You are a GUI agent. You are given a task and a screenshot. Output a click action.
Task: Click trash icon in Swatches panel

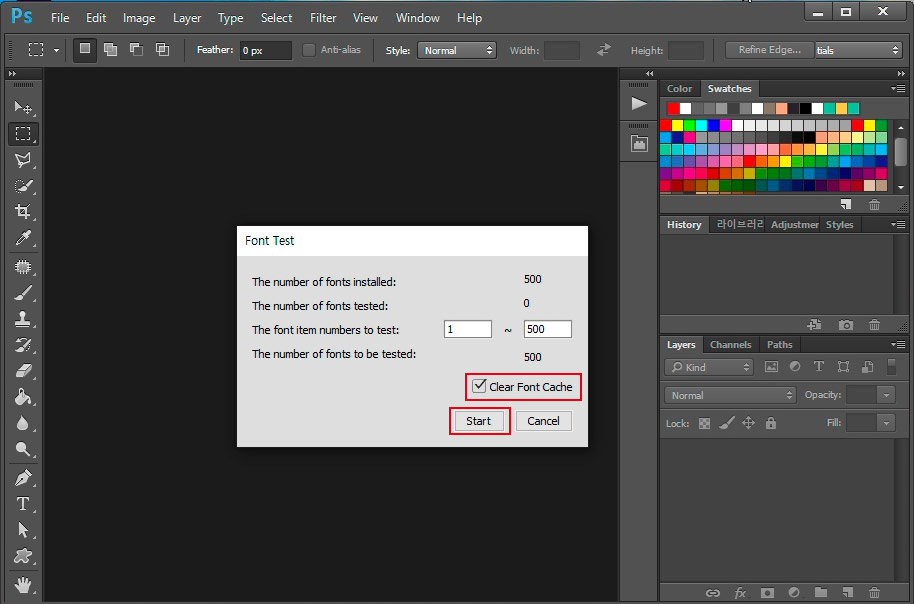874,205
